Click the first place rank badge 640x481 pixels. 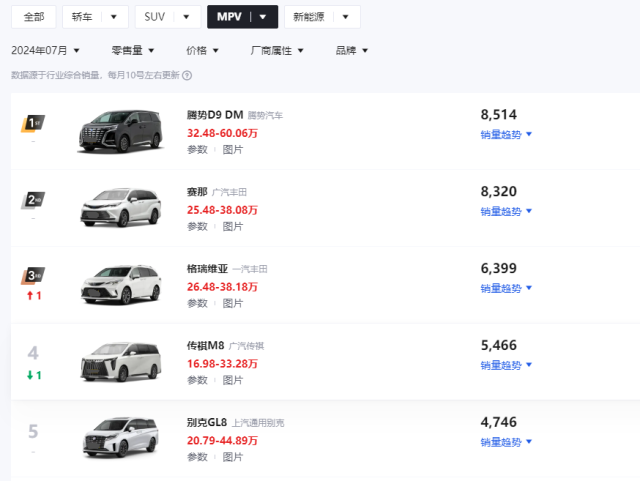tap(34, 123)
